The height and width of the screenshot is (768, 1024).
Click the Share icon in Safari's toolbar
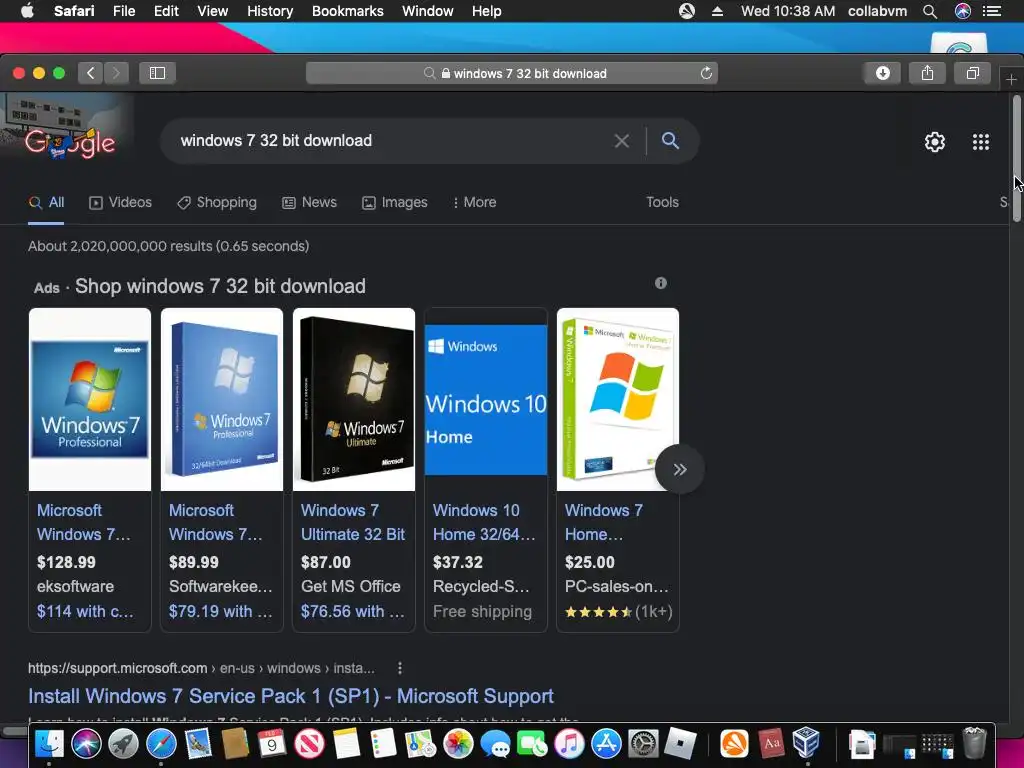[927, 73]
